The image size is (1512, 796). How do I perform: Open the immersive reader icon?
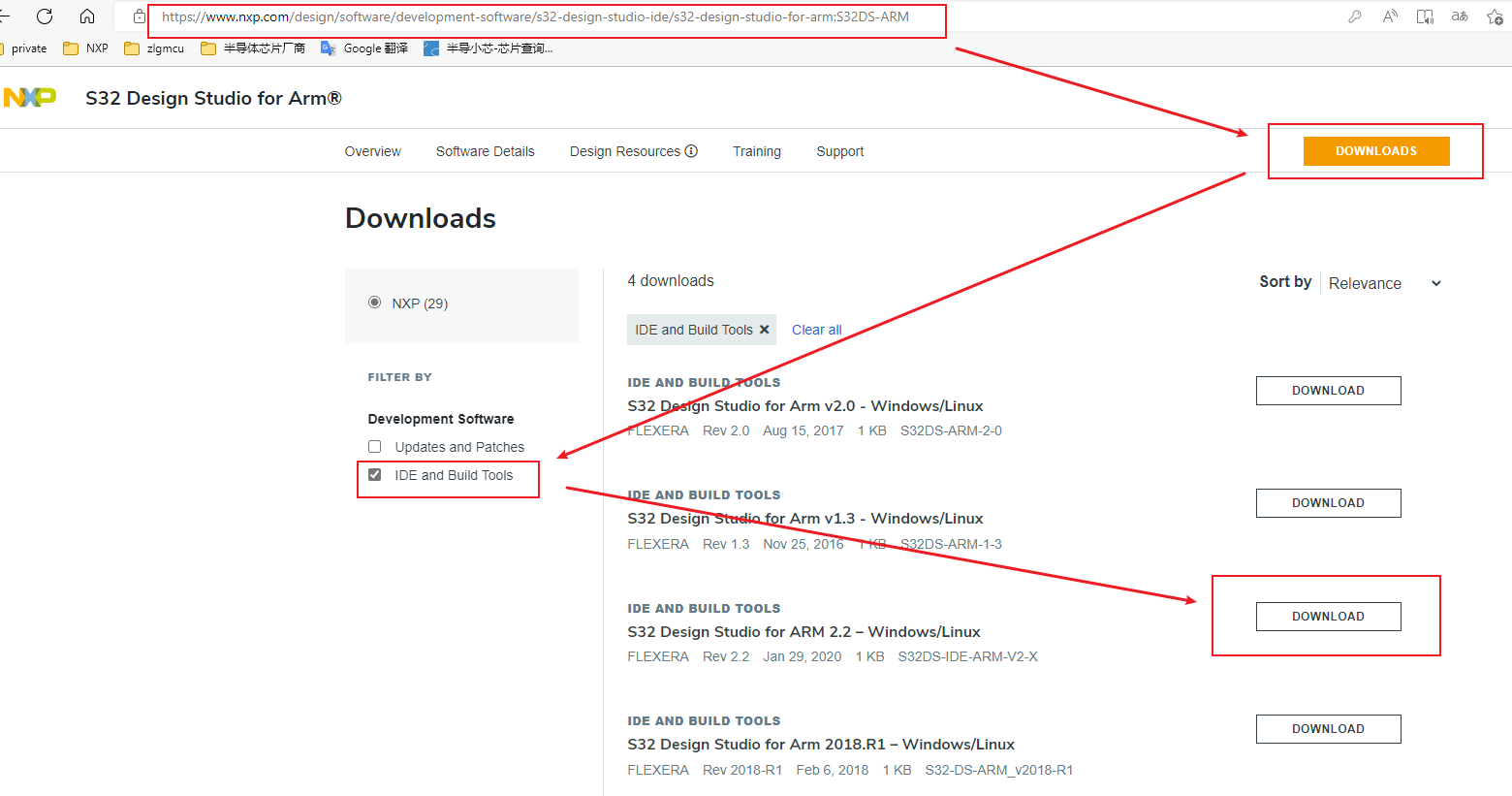(x=1425, y=16)
